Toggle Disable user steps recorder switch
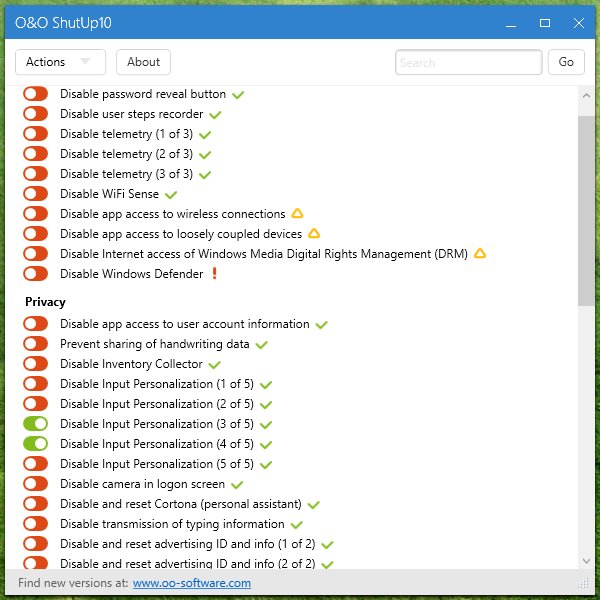This screenshot has height=600, width=600. [x=36, y=114]
